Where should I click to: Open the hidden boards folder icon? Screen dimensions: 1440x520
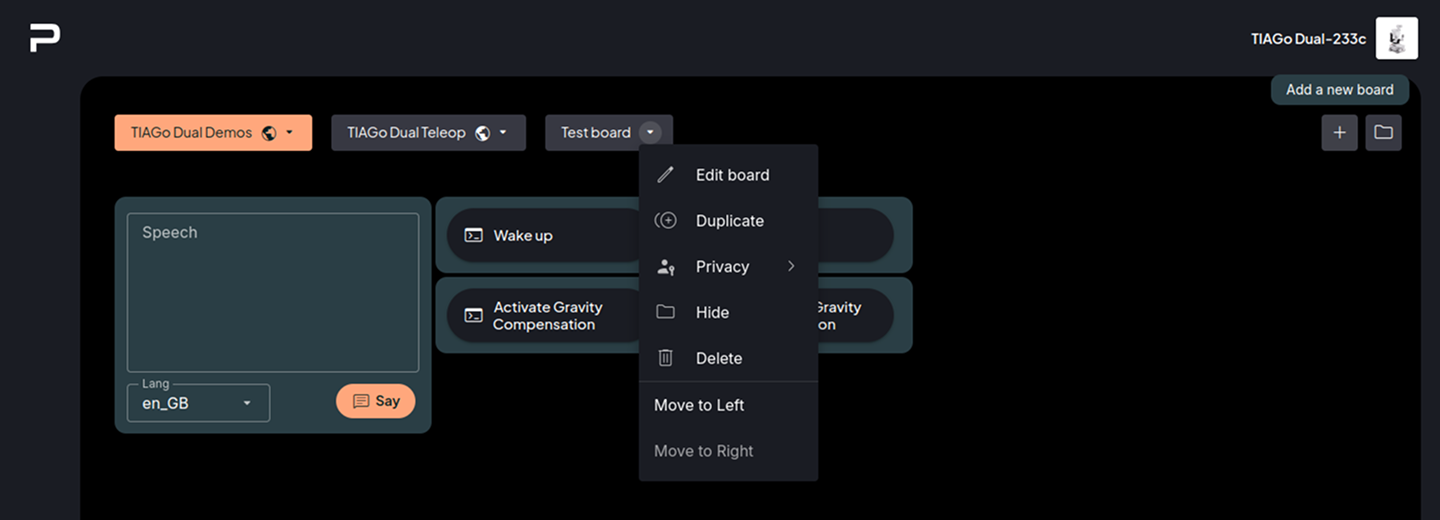pos(1383,132)
